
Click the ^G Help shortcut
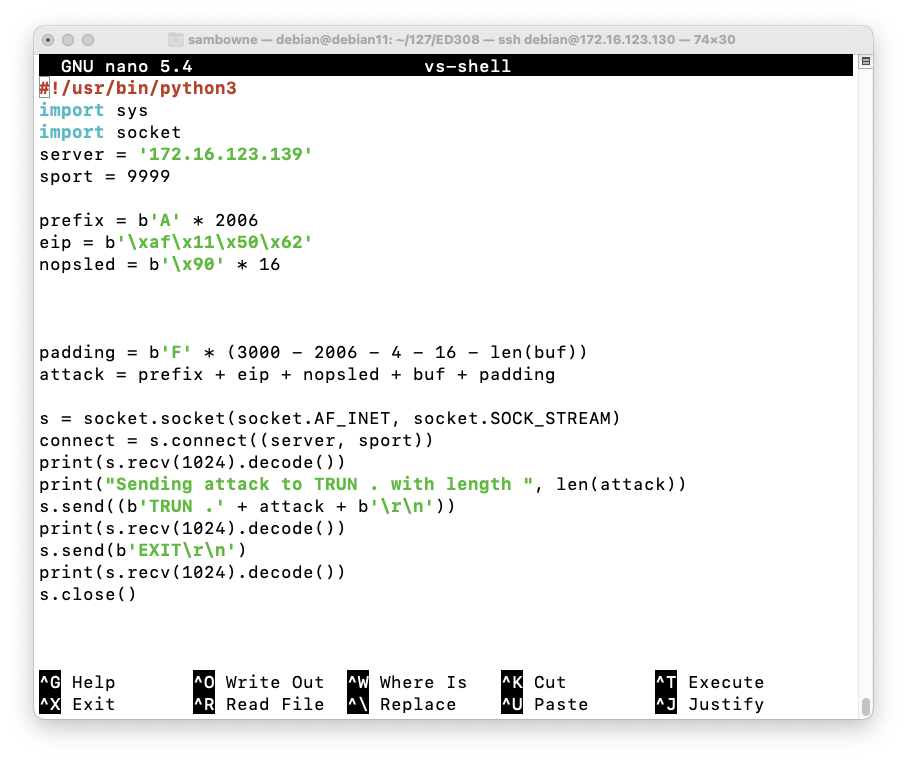78,682
